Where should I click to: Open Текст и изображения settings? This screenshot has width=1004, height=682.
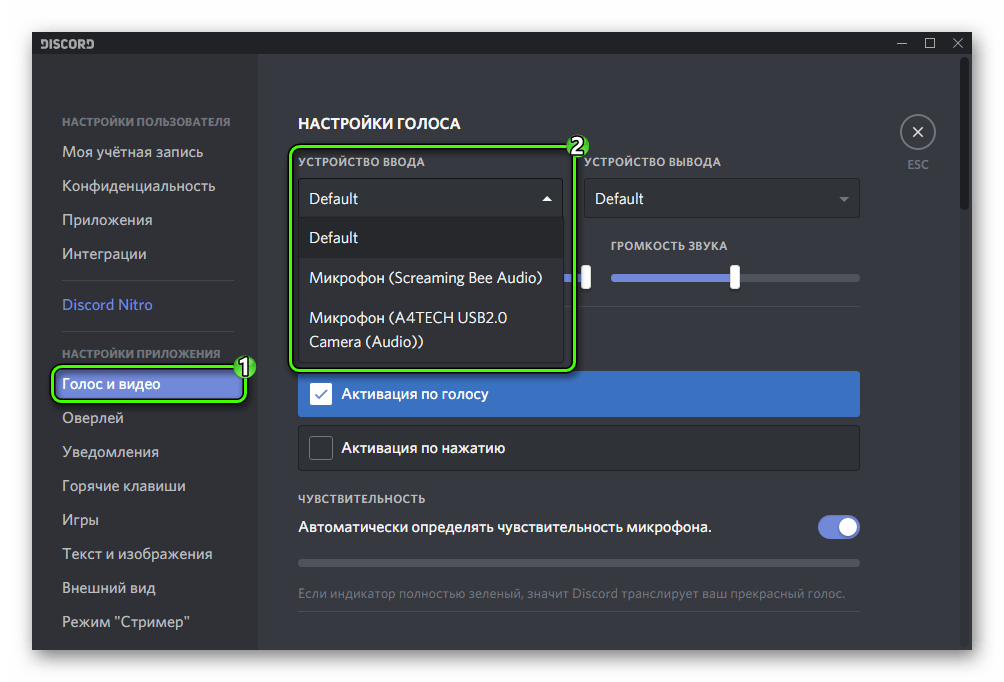click(137, 554)
